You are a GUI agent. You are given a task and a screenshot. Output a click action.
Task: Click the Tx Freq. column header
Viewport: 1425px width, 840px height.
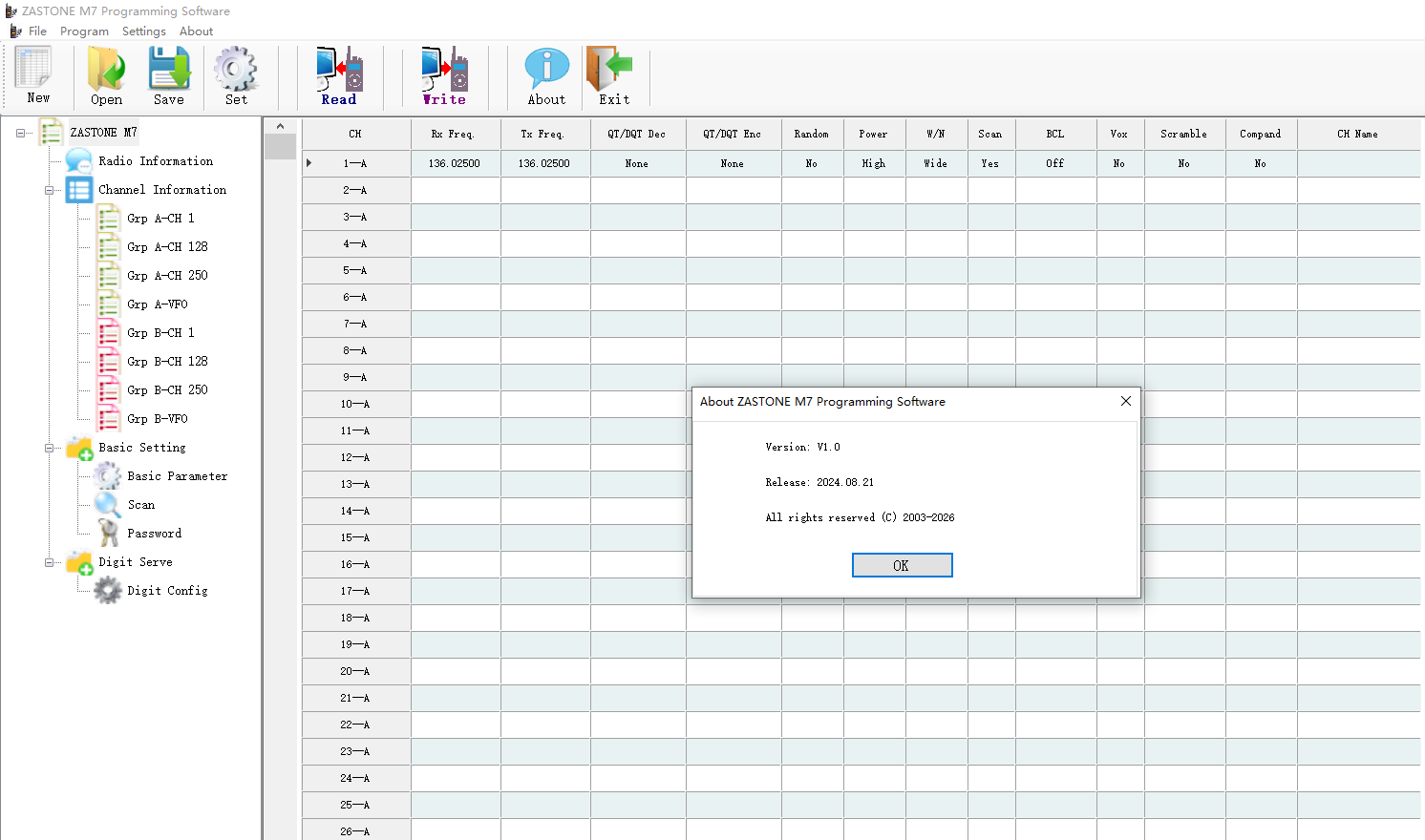point(545,135)
